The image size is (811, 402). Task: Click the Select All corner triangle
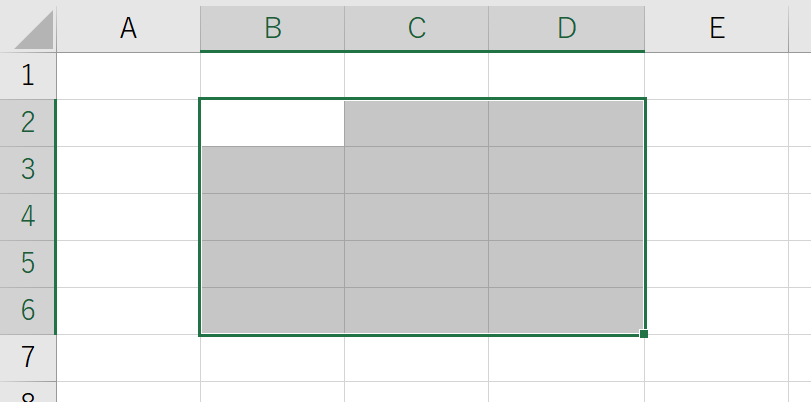click(x=29, y=31)
